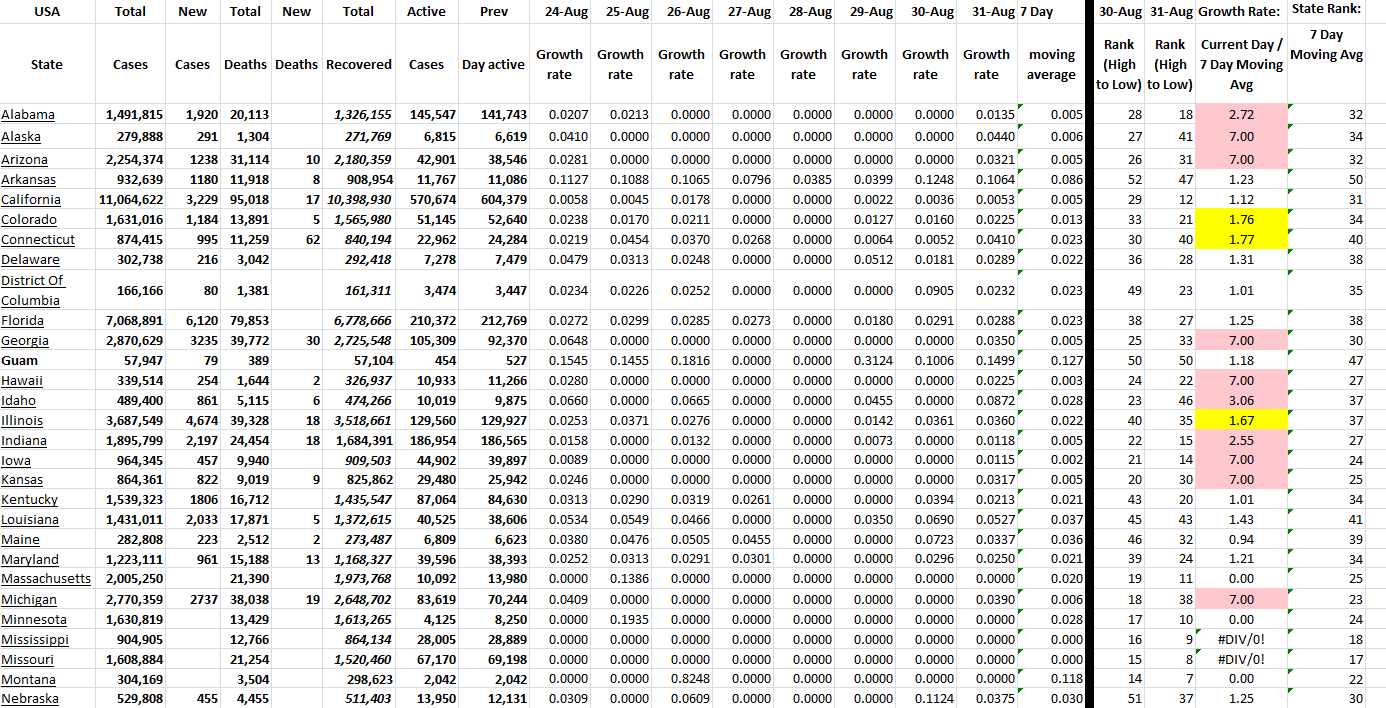The image size is (1386, 708).
Task: Select Illinois' yellow 1.67 growth rate cell
Action: click(1240, 420)
